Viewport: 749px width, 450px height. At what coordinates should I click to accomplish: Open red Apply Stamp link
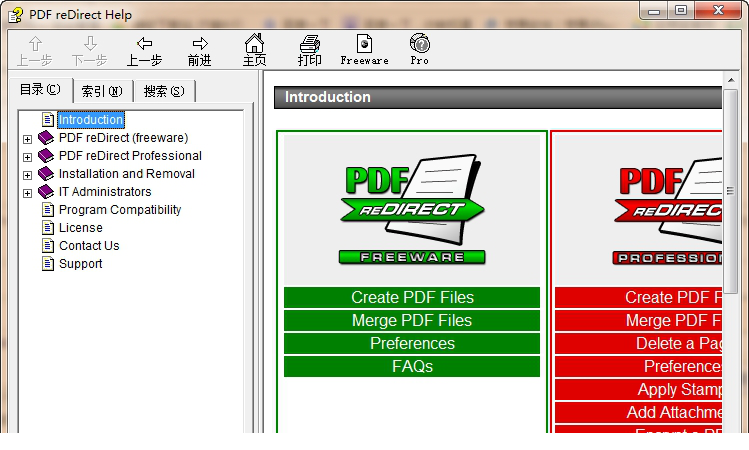tap(638, 389)
